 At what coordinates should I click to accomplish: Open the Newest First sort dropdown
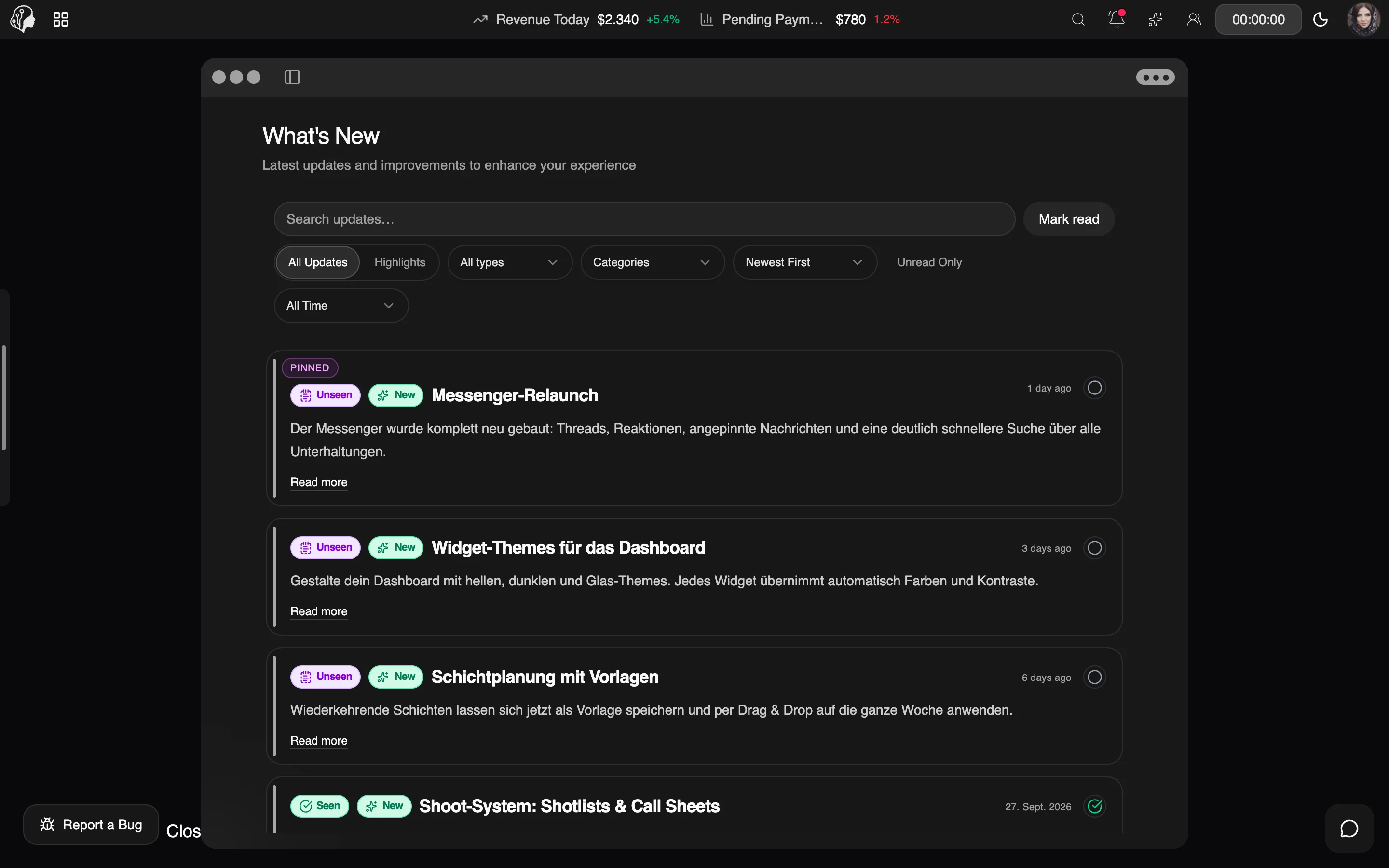pos(804,262)
